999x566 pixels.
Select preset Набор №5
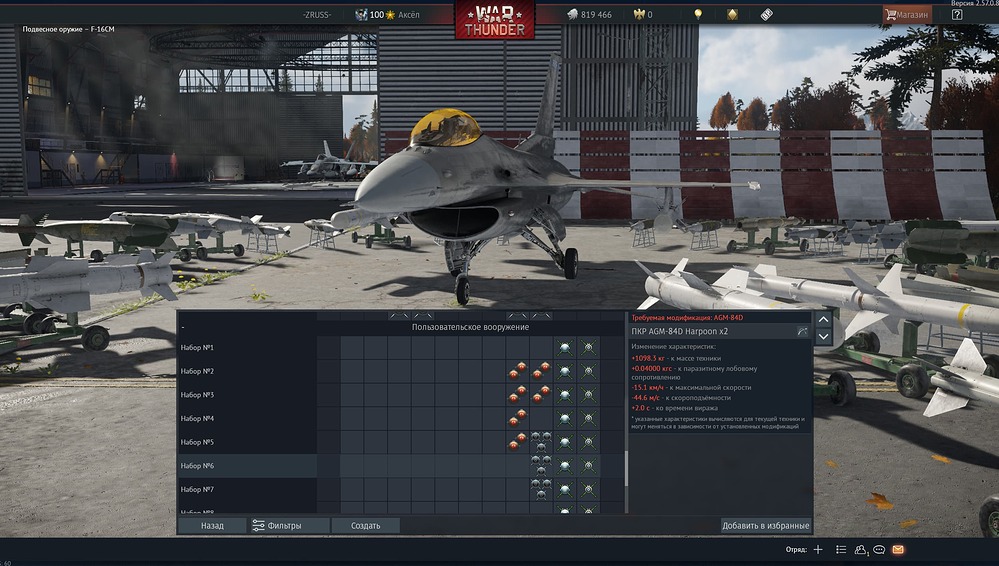247,442
